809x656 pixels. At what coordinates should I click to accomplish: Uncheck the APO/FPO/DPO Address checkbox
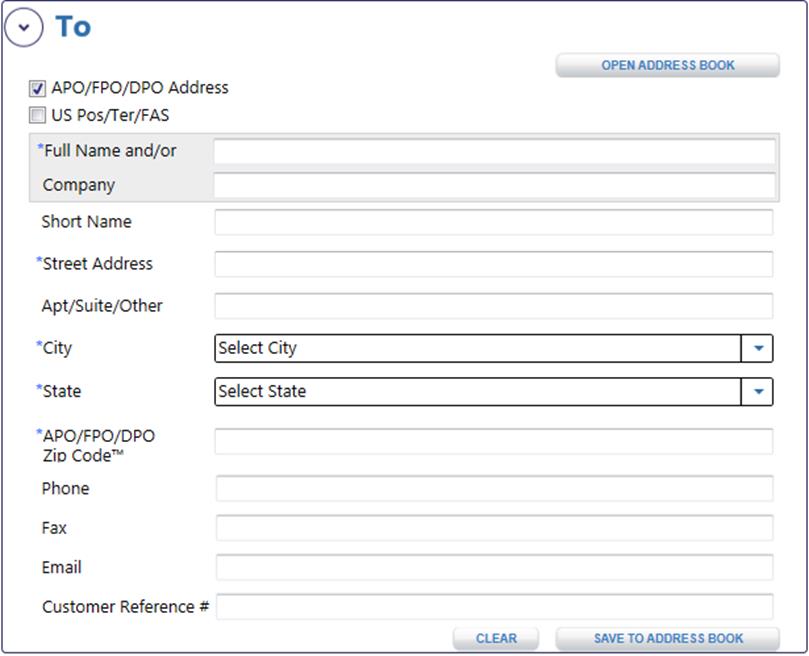coord(37,88)
